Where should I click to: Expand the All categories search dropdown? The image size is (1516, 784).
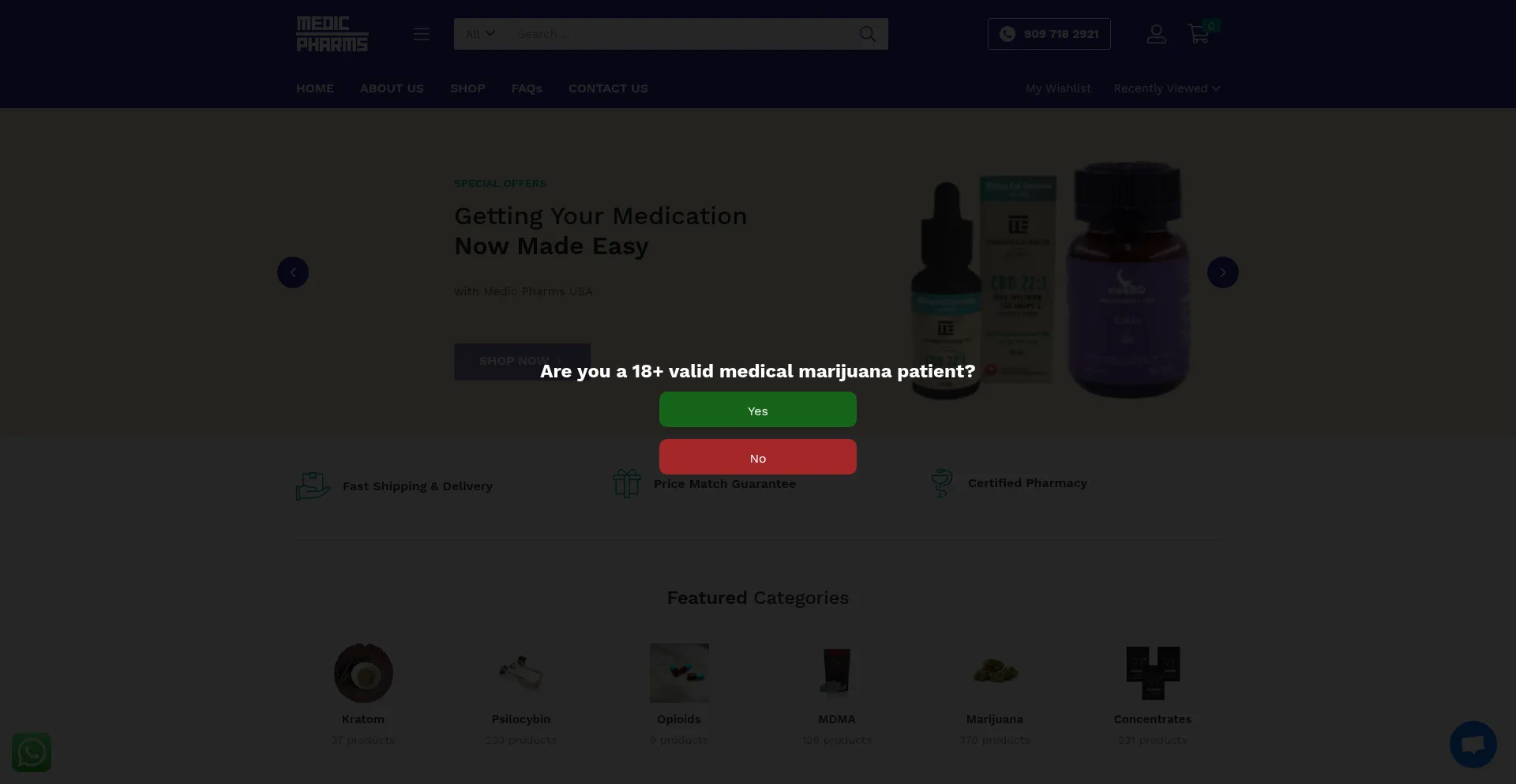(480, 34)
